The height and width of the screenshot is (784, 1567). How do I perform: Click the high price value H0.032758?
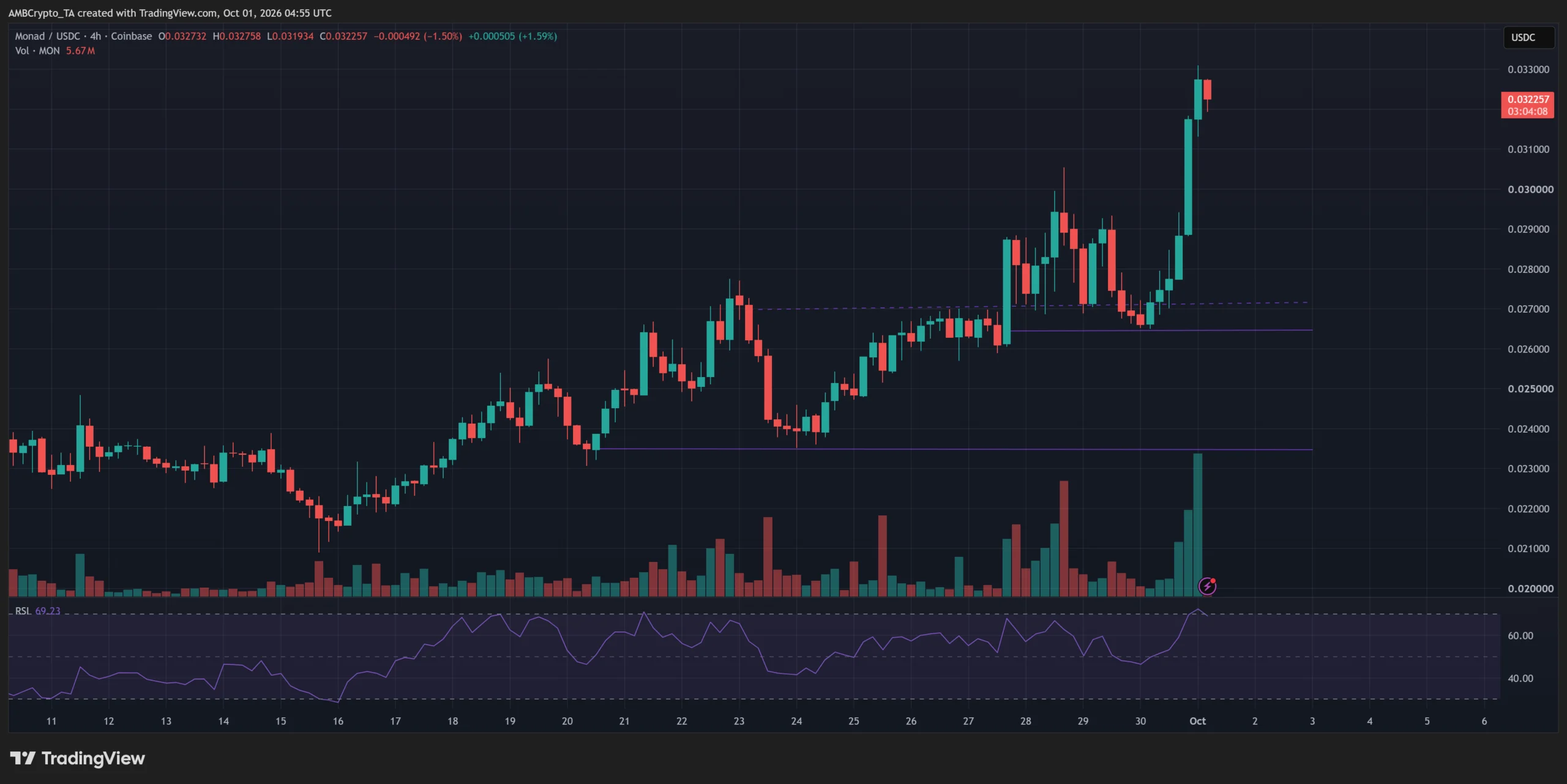tap(237, 36)
